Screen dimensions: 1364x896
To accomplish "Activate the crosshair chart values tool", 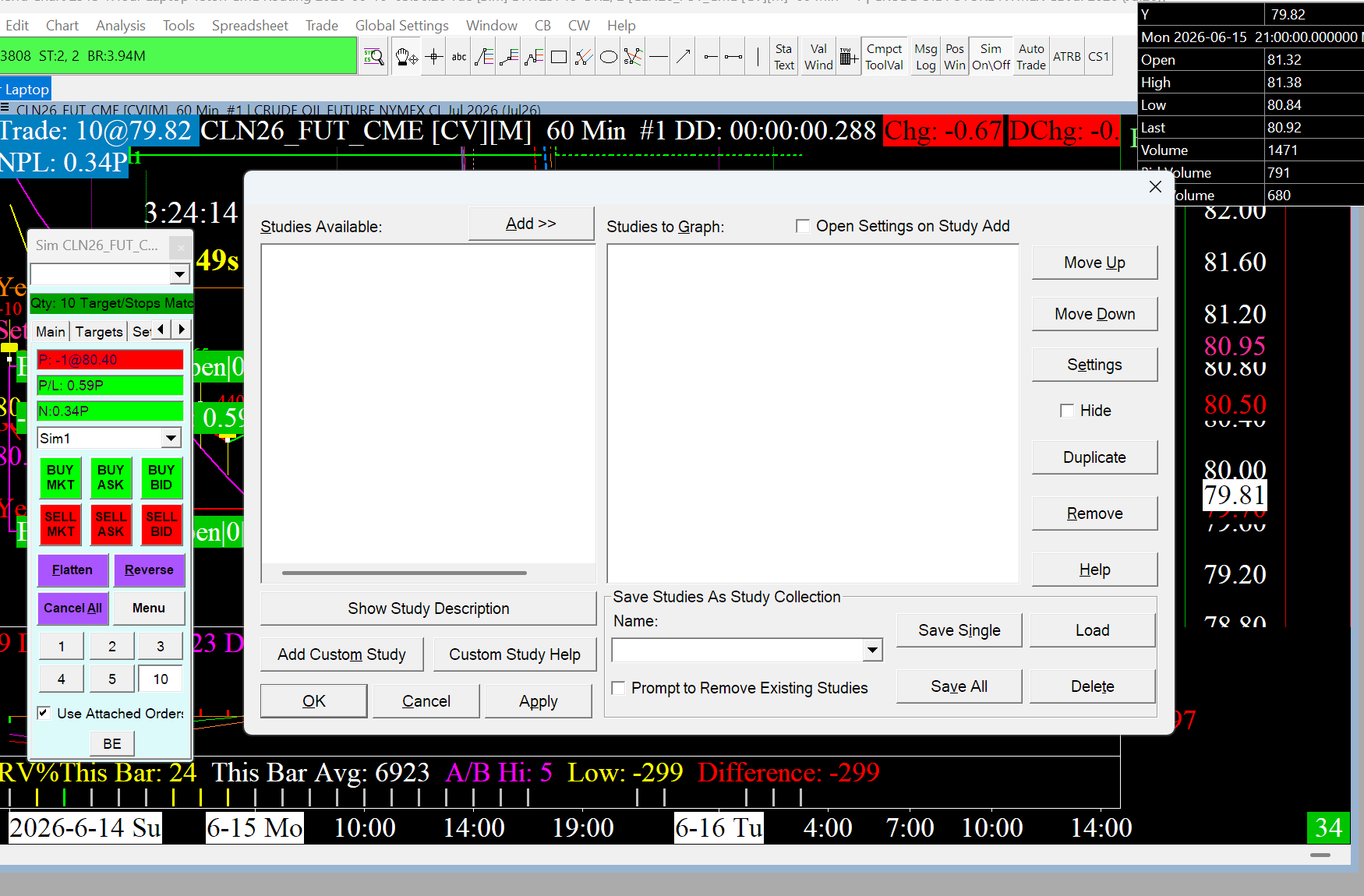I will click(x=434, y=57).
